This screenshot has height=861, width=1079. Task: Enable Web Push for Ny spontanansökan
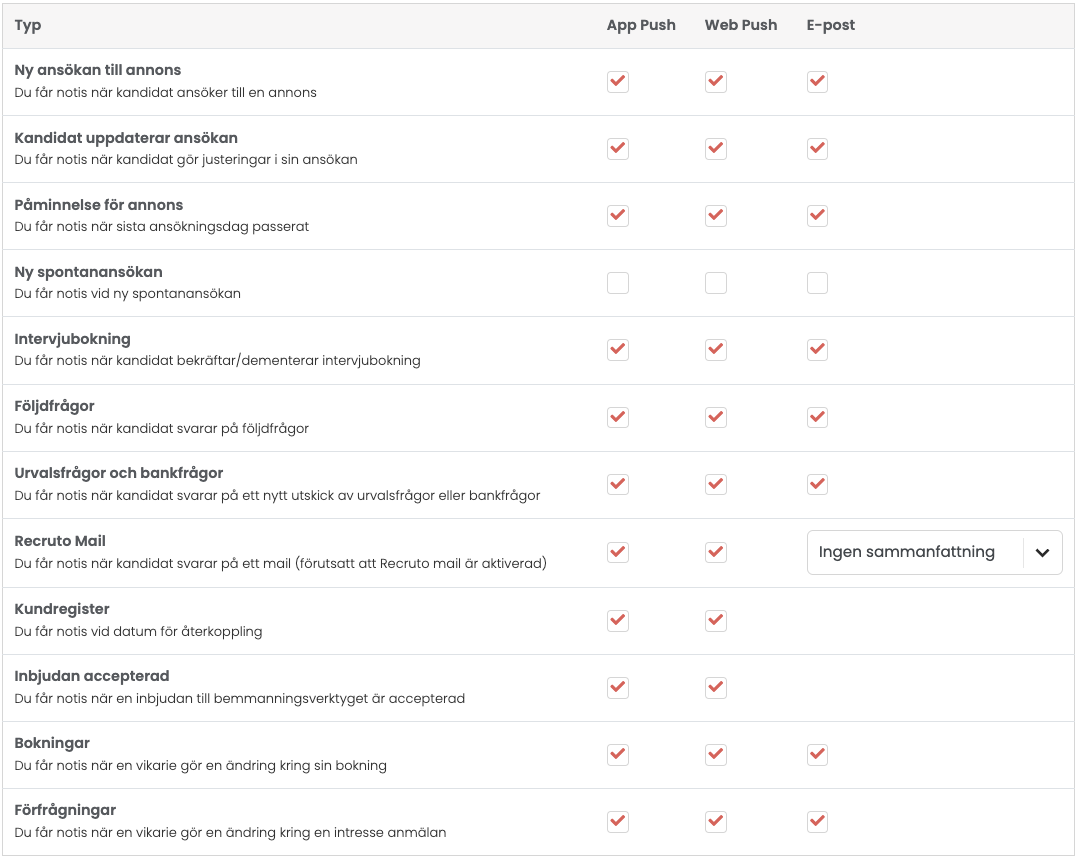pyautogui.click(x=716, y=283)
